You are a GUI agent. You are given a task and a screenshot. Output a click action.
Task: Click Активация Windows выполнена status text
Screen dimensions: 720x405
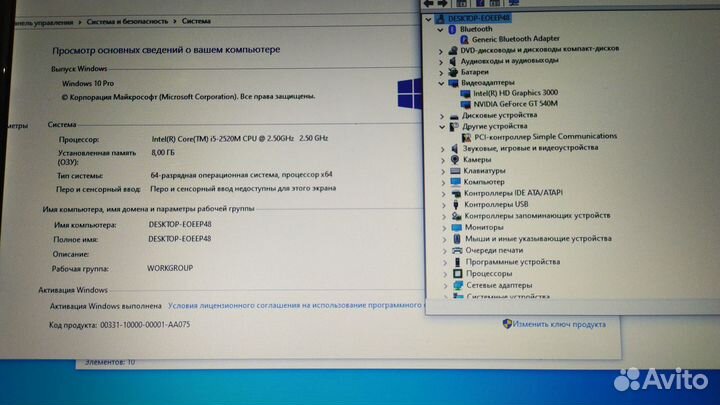106,306
